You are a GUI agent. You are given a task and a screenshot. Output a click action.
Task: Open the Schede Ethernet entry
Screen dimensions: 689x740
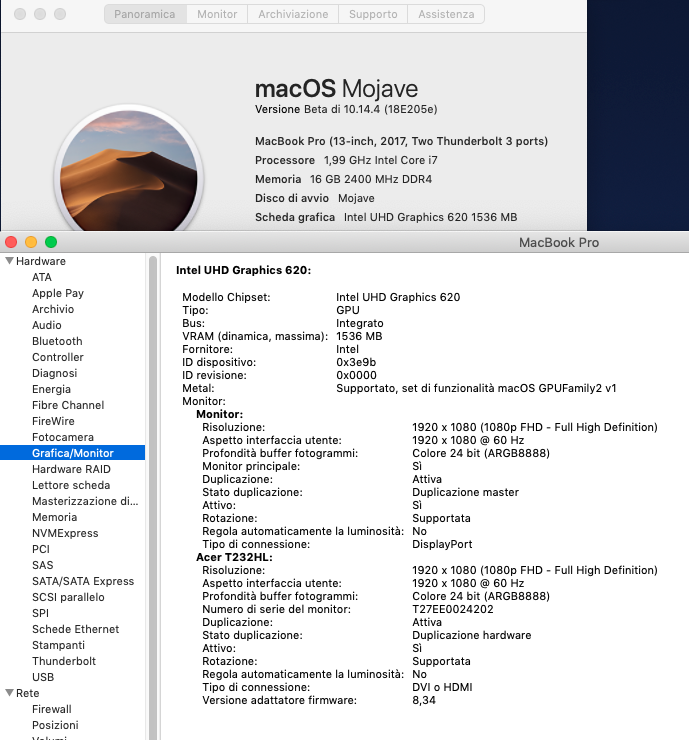click(x=76, y=629)
